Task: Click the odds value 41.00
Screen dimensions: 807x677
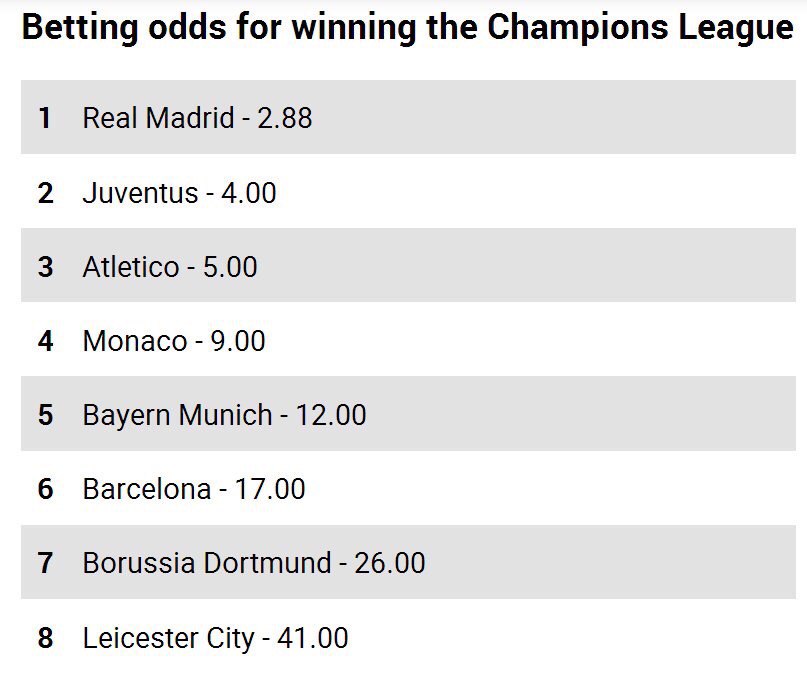Action: (x=313, y=638)
